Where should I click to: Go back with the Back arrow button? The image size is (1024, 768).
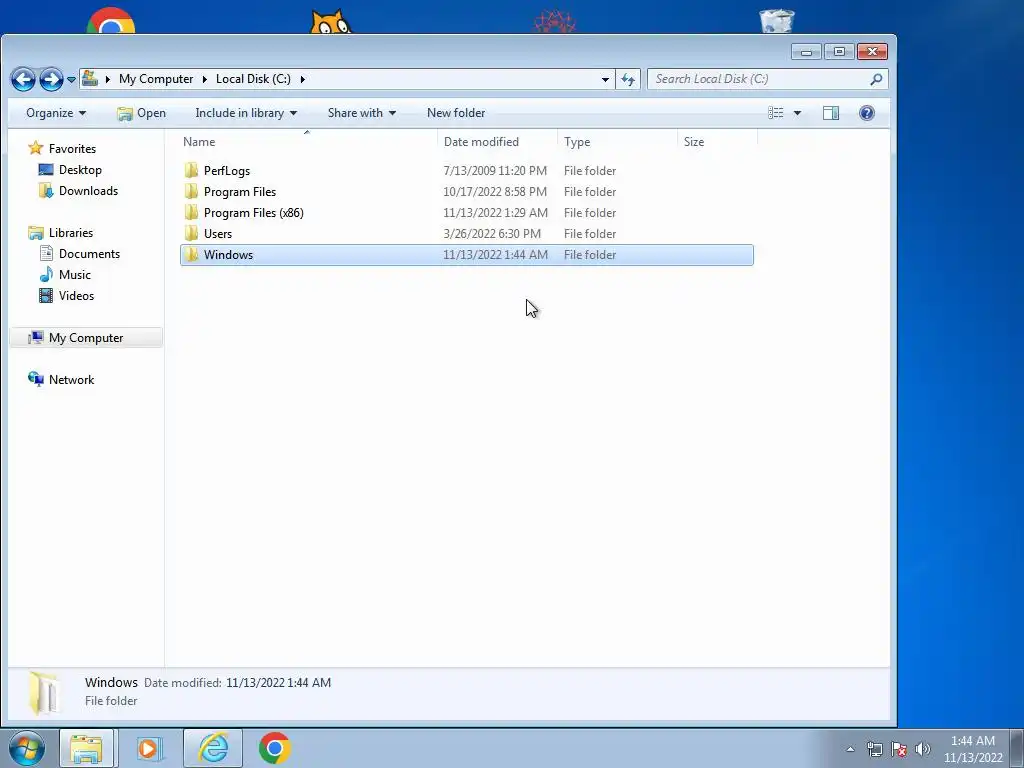[x=23, y=80]
